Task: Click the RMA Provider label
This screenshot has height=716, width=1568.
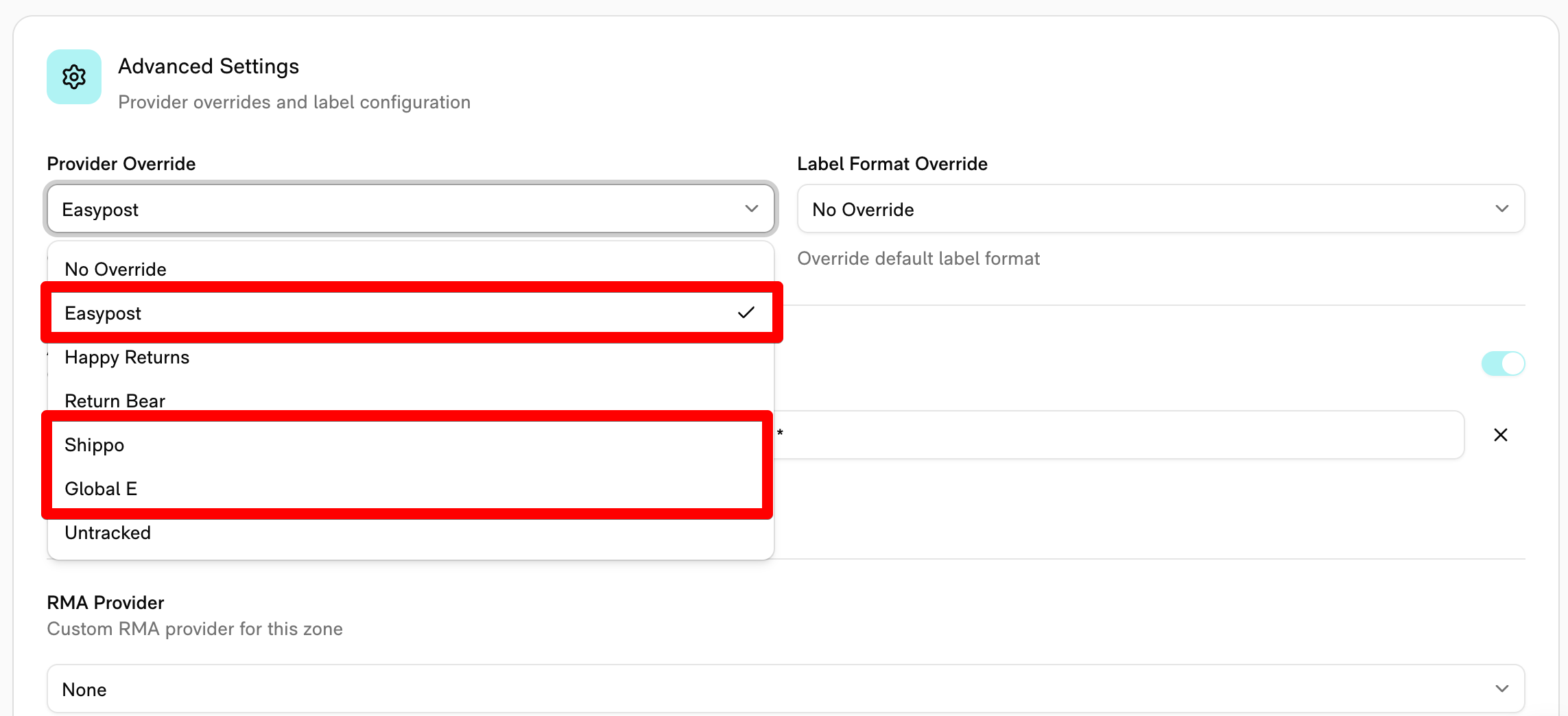Action: click(106, 602)
